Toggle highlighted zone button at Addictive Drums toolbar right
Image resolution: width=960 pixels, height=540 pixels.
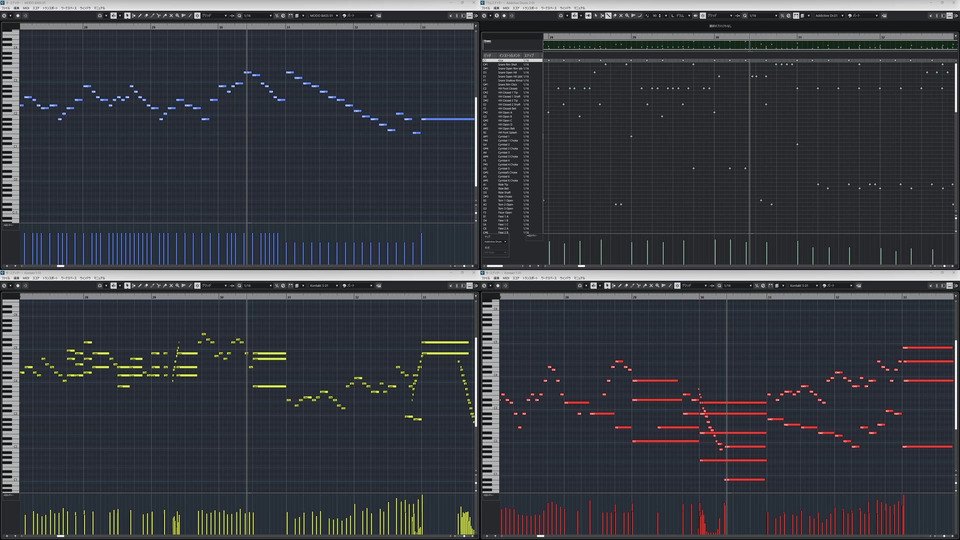pos(949,15)
